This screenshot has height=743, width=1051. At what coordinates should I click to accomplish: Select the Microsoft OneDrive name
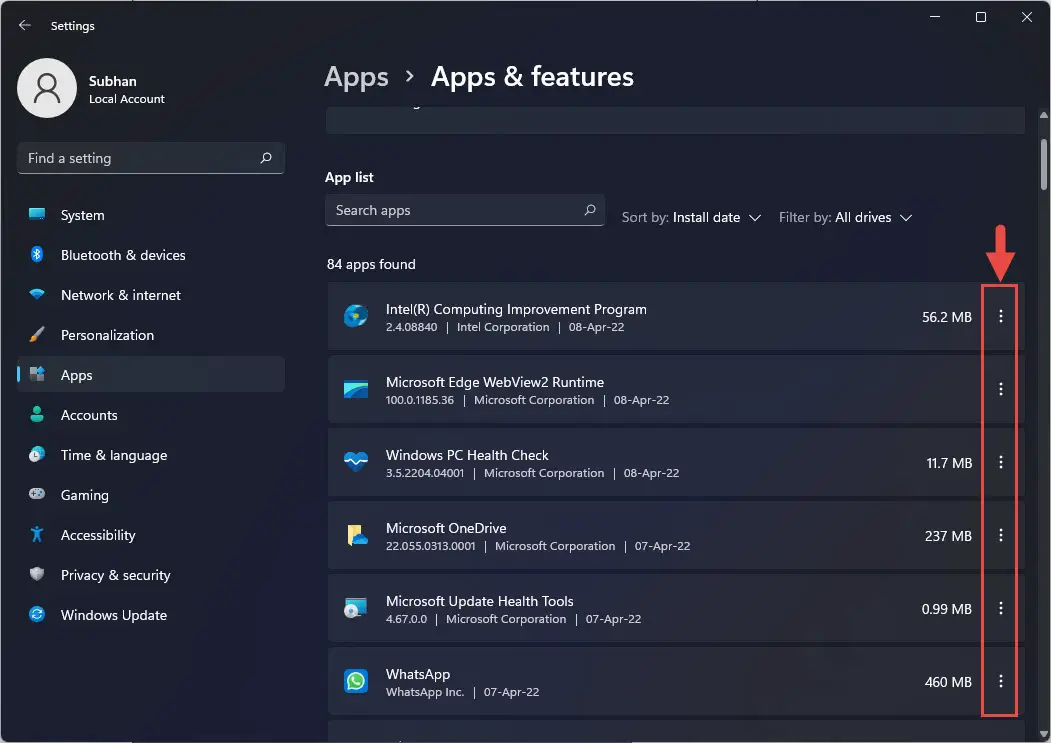pos(446,528)
